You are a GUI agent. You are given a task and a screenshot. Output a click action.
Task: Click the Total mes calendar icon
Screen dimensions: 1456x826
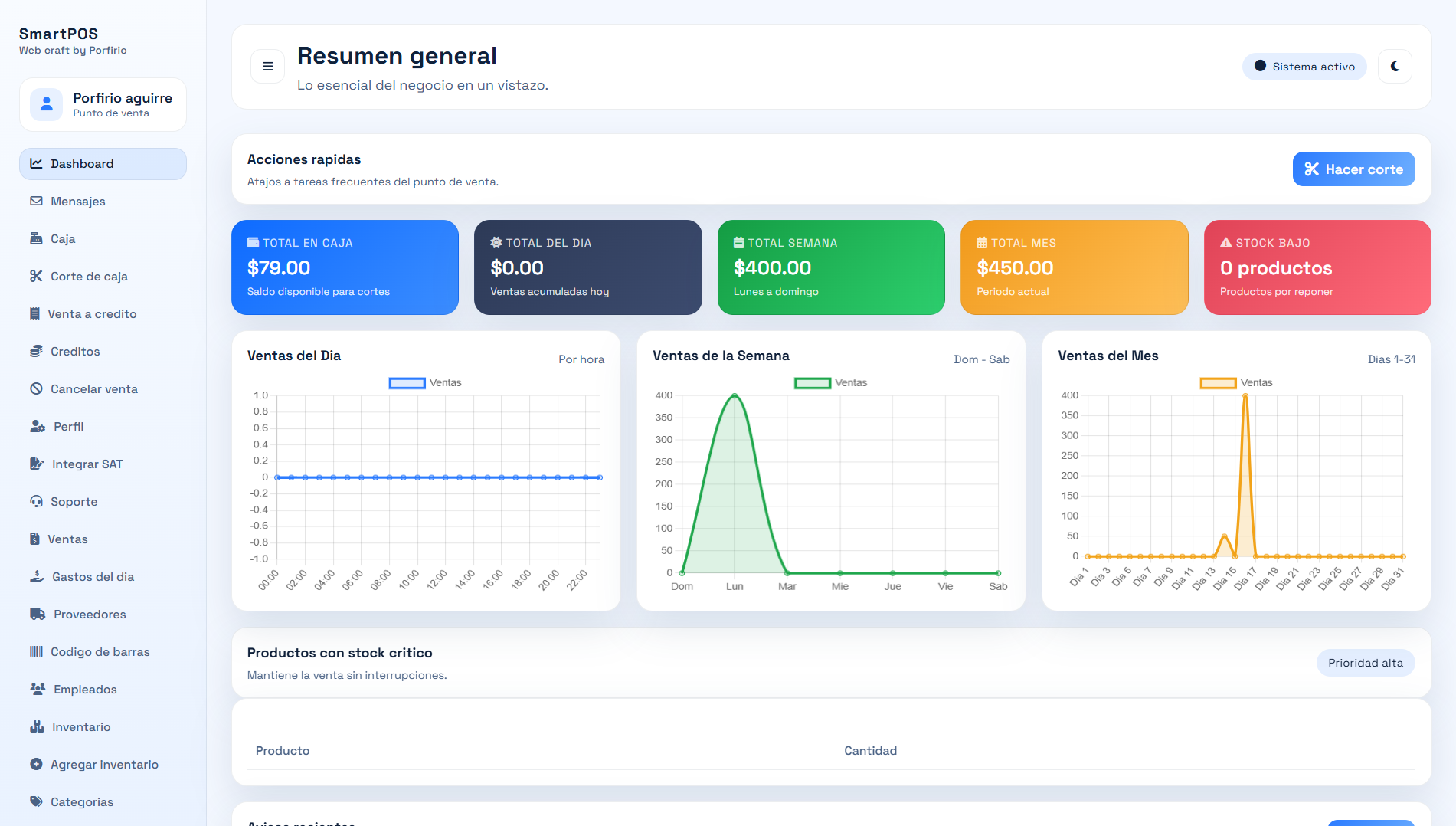point(982,243)
